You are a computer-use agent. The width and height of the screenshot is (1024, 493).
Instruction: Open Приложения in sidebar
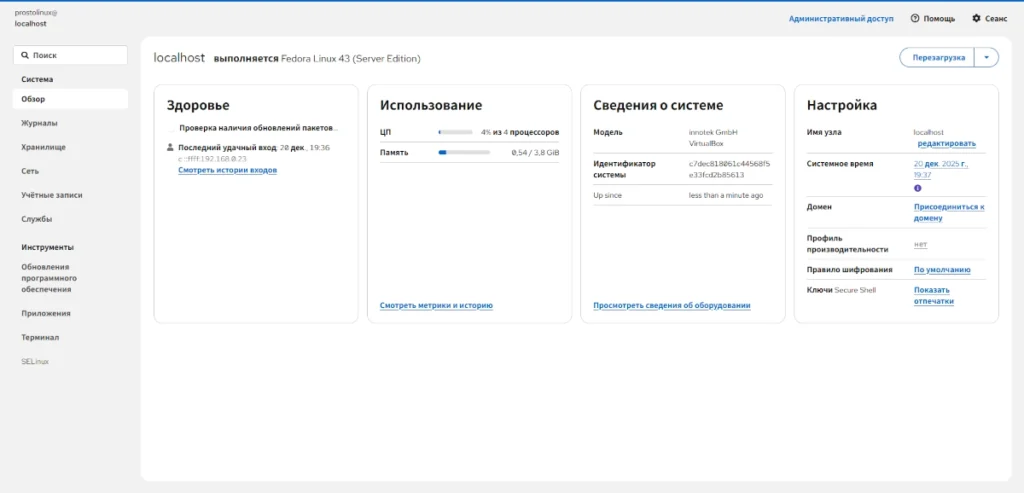(70, 313)
